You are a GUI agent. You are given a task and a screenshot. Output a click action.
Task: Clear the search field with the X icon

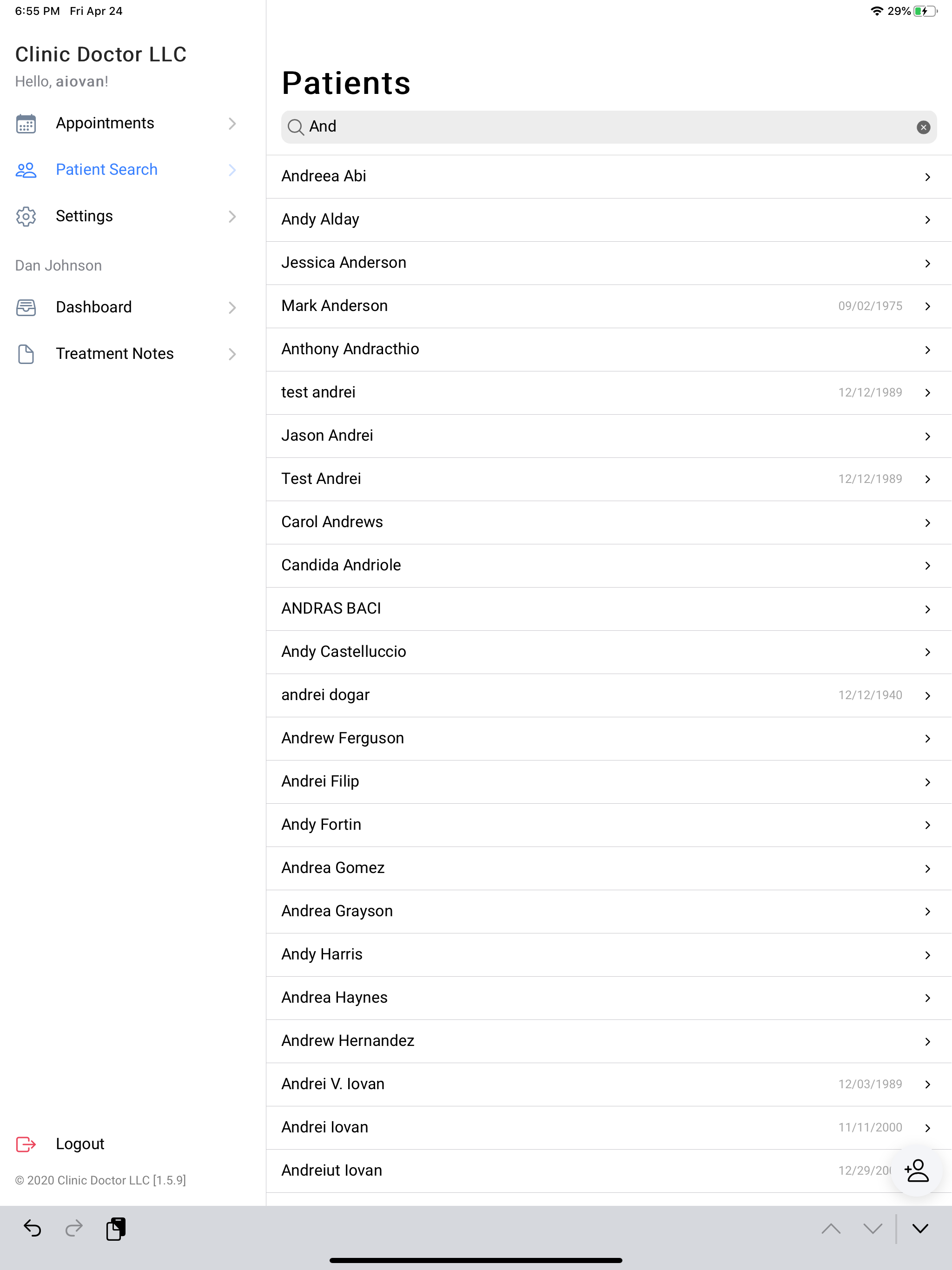pyautogui.click(x=923, y=127)
